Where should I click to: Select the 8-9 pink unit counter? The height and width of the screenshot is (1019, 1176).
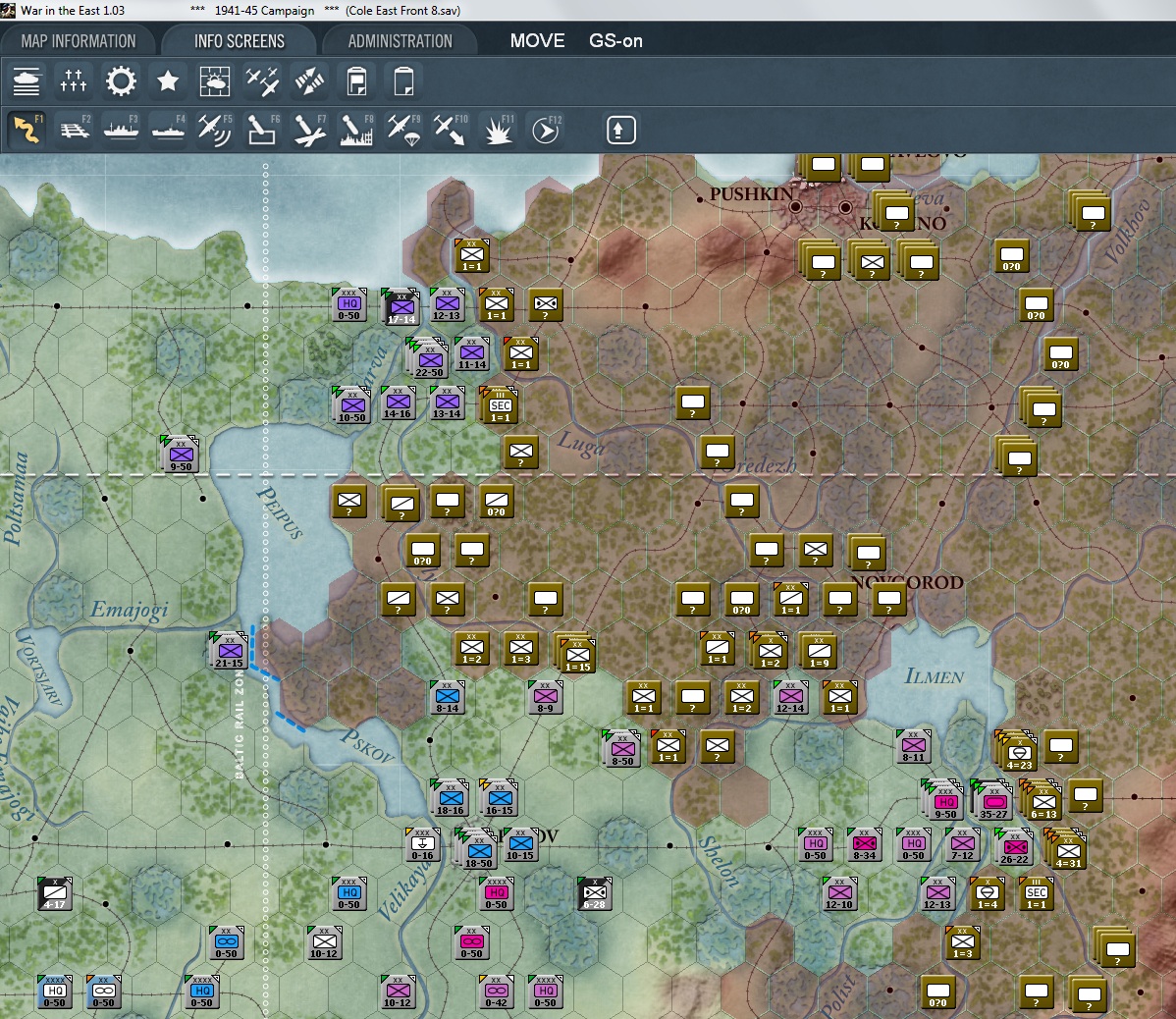[545, 697]
